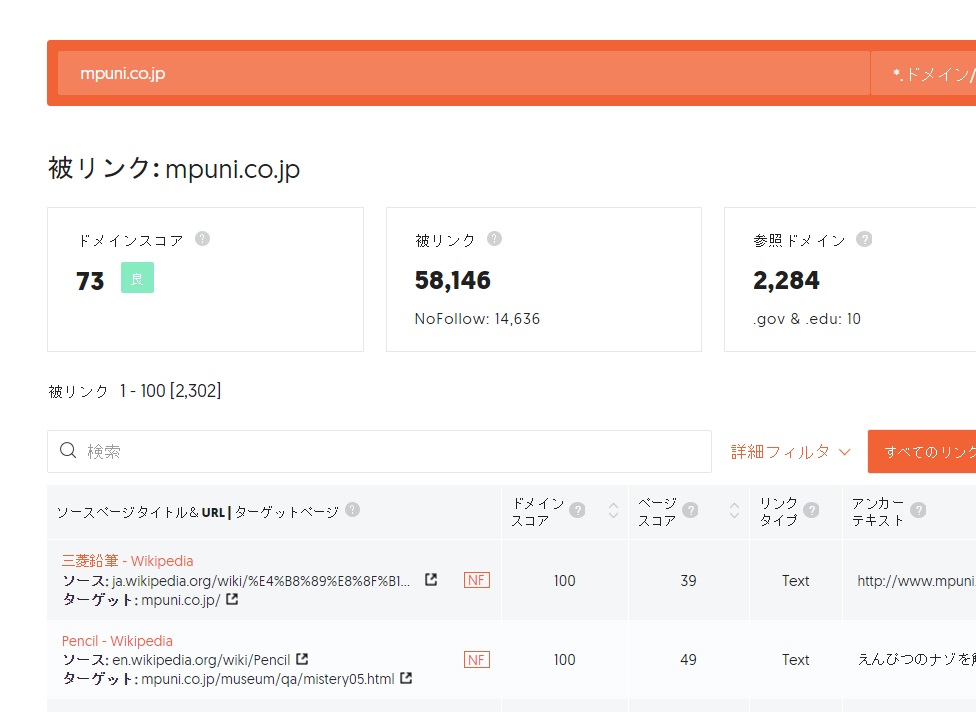Click the えんぴつのナゾ anchor text cell

coord(916,660)
